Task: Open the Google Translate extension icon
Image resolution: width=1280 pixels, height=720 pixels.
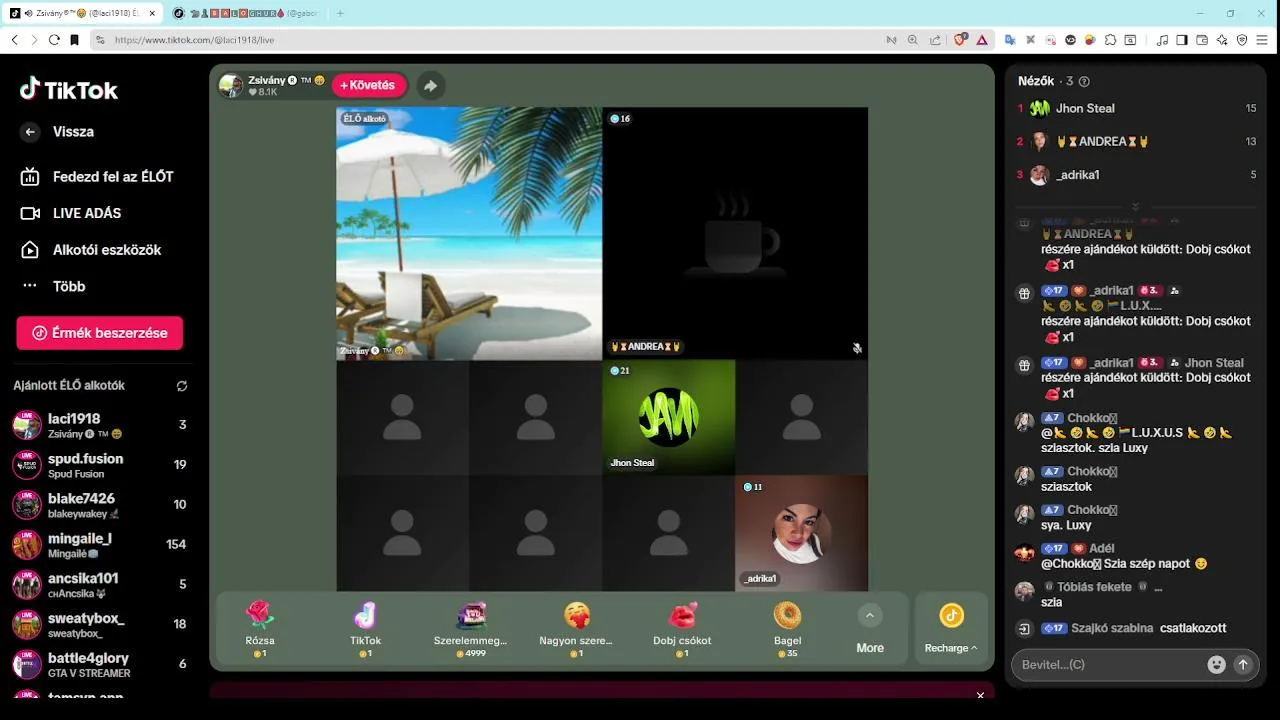Action: click(x=1010, y=40)
